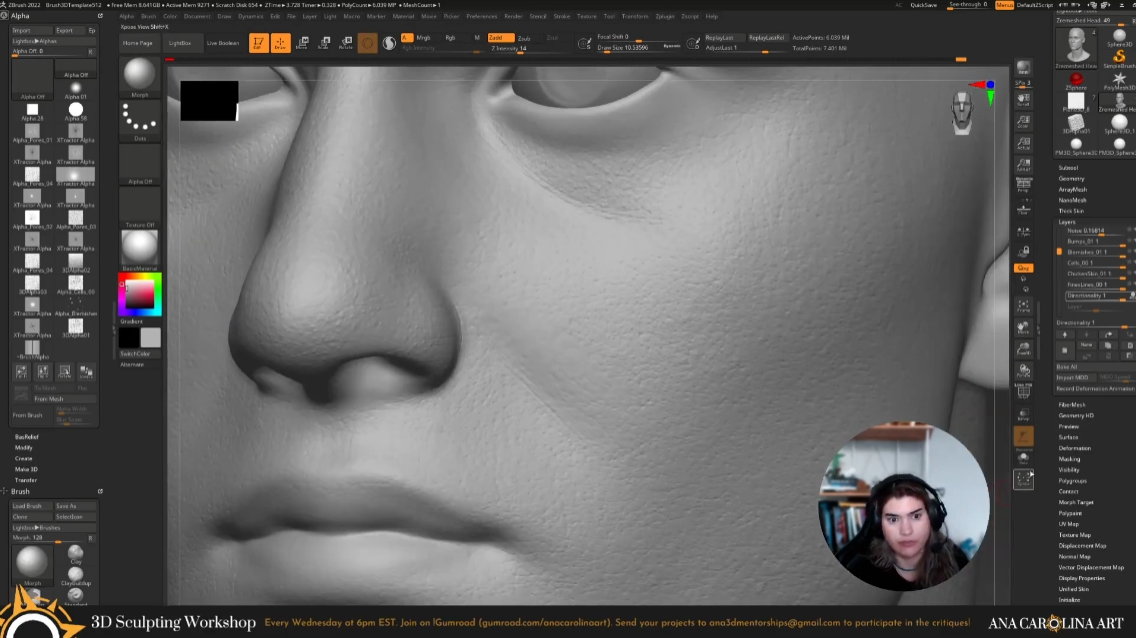Select the PolyMesh3D star tool
Screen dimensions: 1136x638
[1119, 80]
